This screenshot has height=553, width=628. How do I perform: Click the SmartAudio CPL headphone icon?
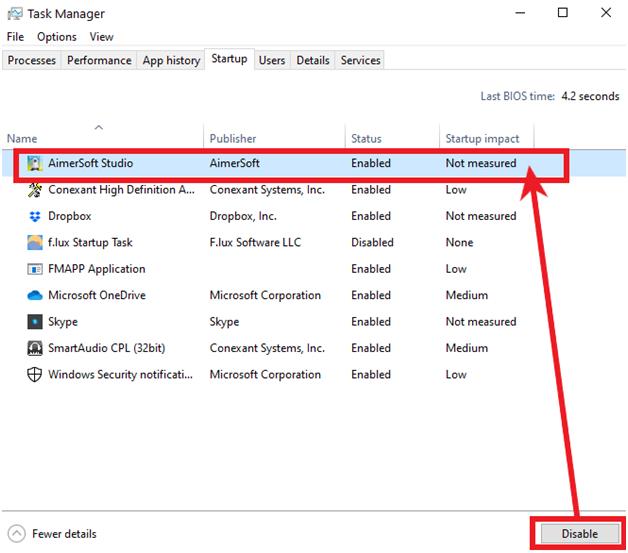(35, 348)
